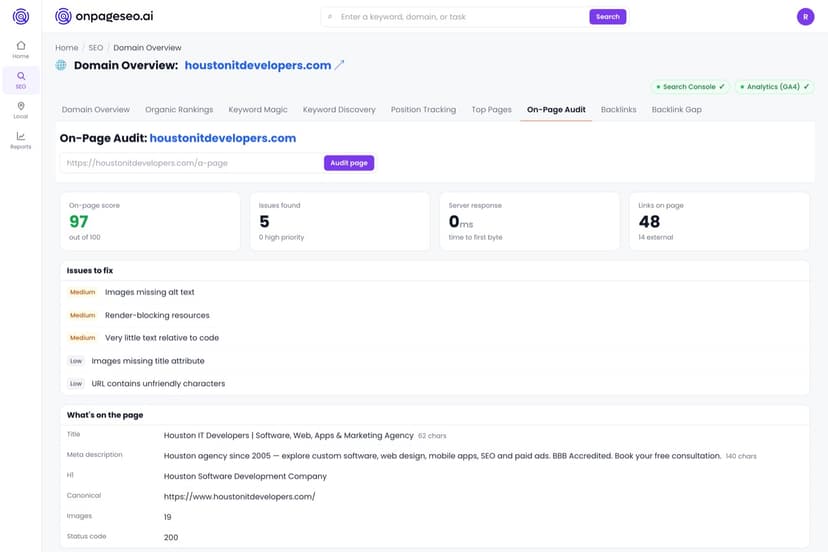Switch to the Keyword Magic tab
Image resolution: width=828 pixels, height=552 pixels.
click(258, 109)
